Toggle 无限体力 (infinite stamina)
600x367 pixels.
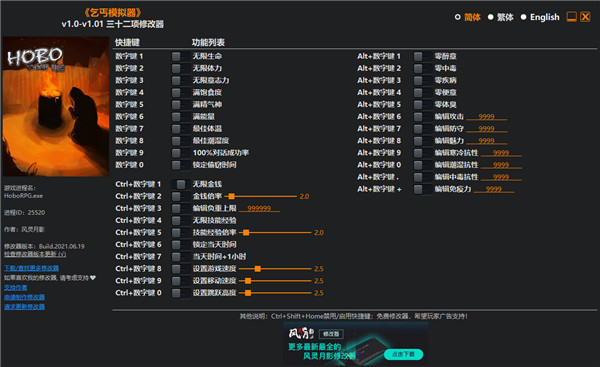tap(180, 69)
